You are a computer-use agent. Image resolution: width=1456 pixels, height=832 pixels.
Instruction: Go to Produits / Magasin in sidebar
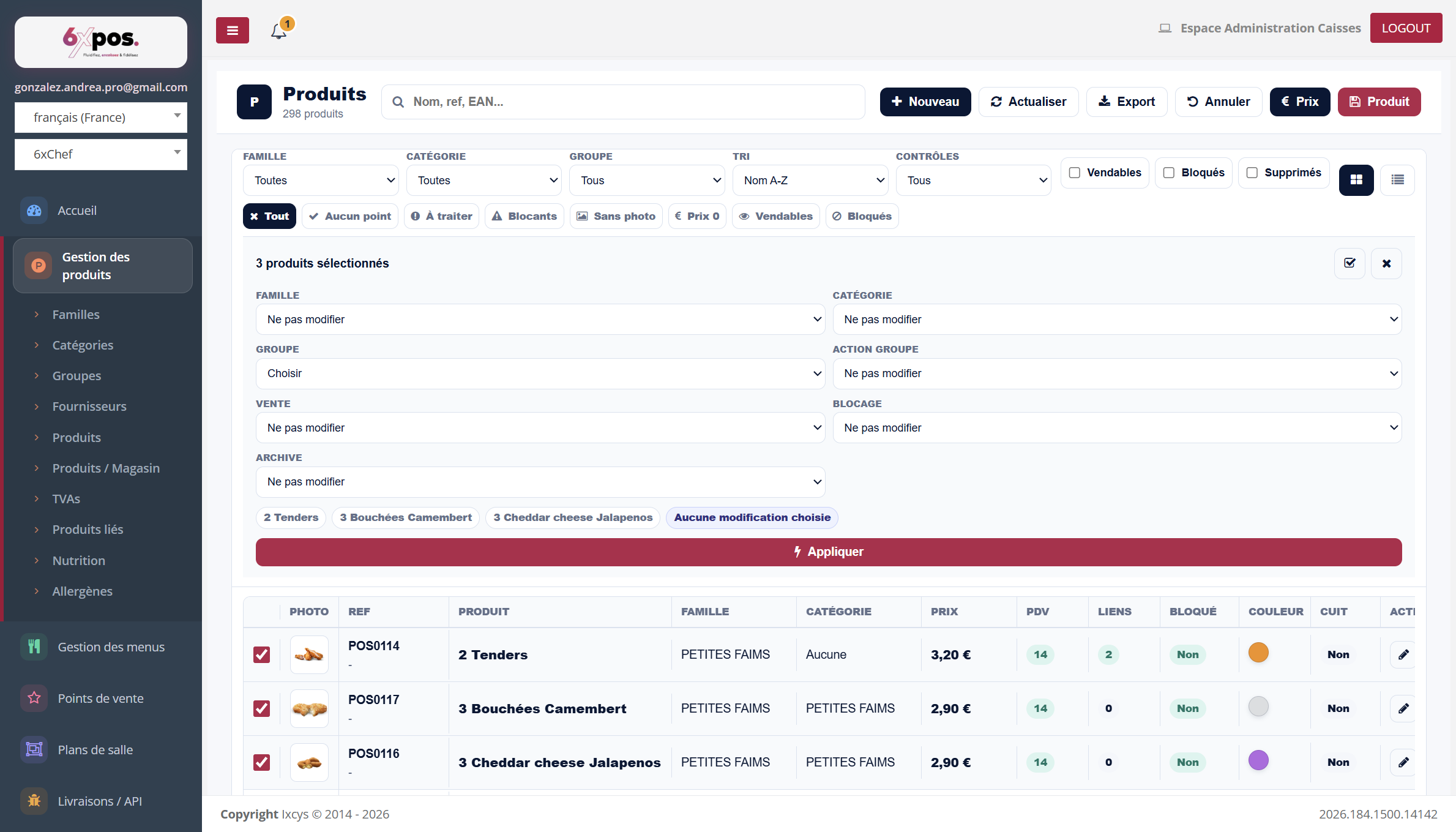tap(106, 468)
